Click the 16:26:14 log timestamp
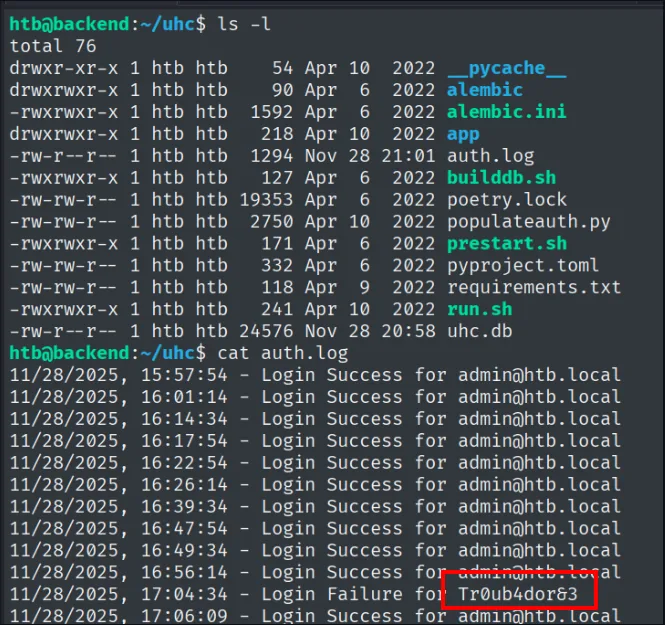Viewport: 665px width, 625px height. 184,485
